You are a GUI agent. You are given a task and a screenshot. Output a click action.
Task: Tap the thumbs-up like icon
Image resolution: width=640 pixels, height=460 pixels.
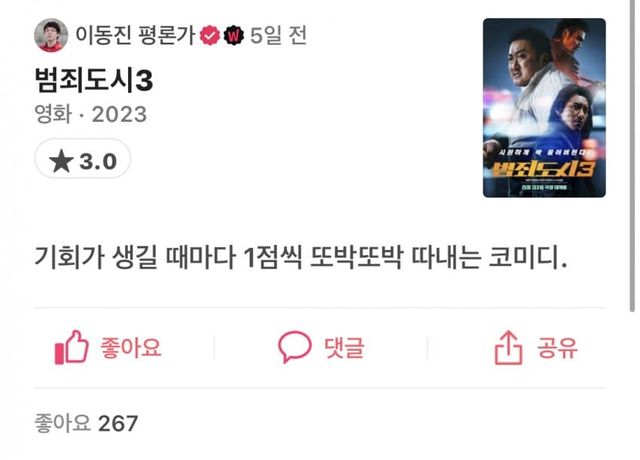(71, 347)
